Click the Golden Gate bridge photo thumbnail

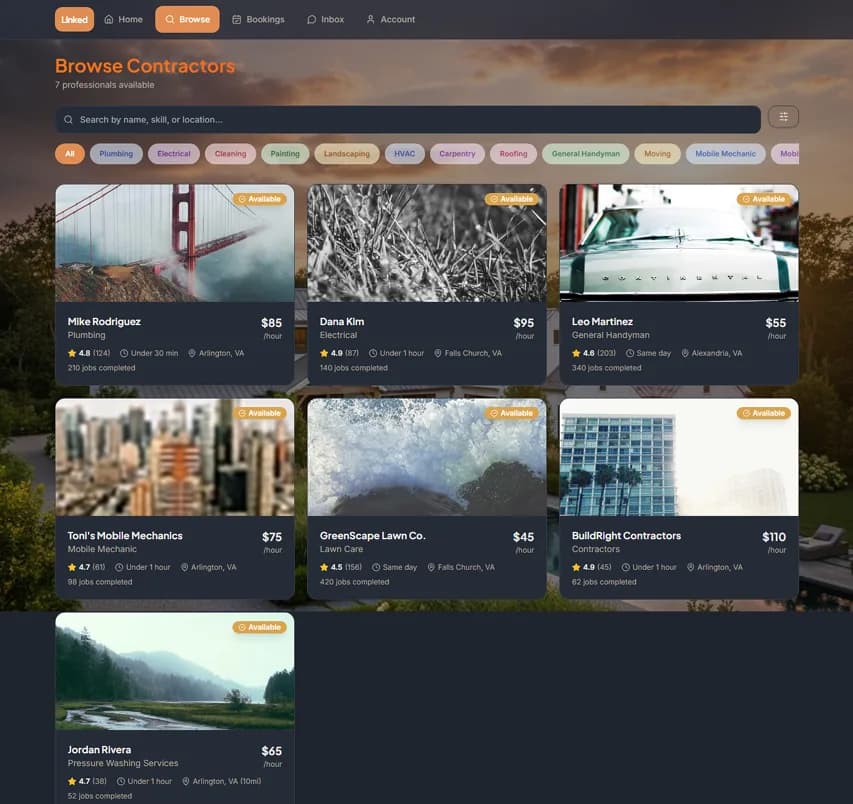175,243
